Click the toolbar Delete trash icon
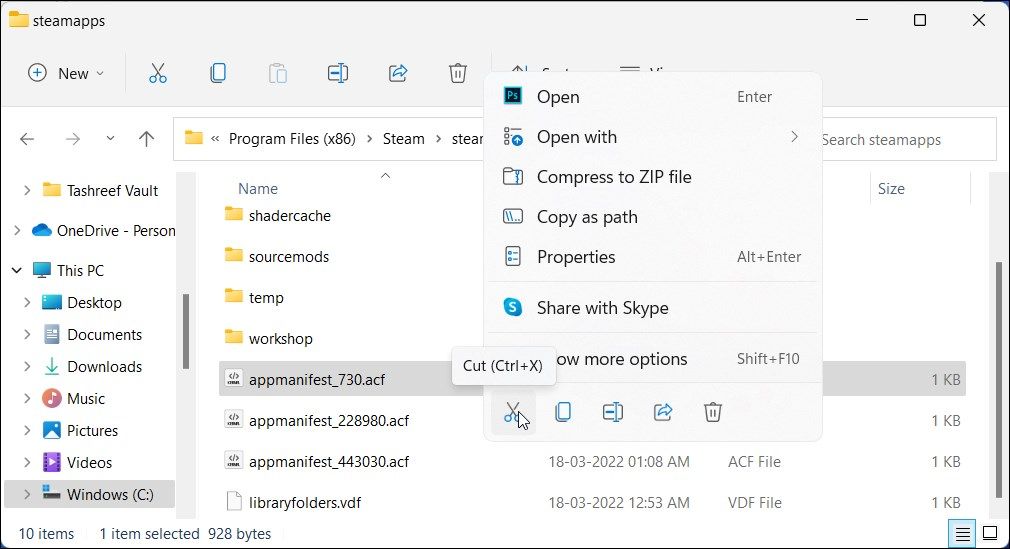This screenshot has width=1010, height=549. coord(457,73)
